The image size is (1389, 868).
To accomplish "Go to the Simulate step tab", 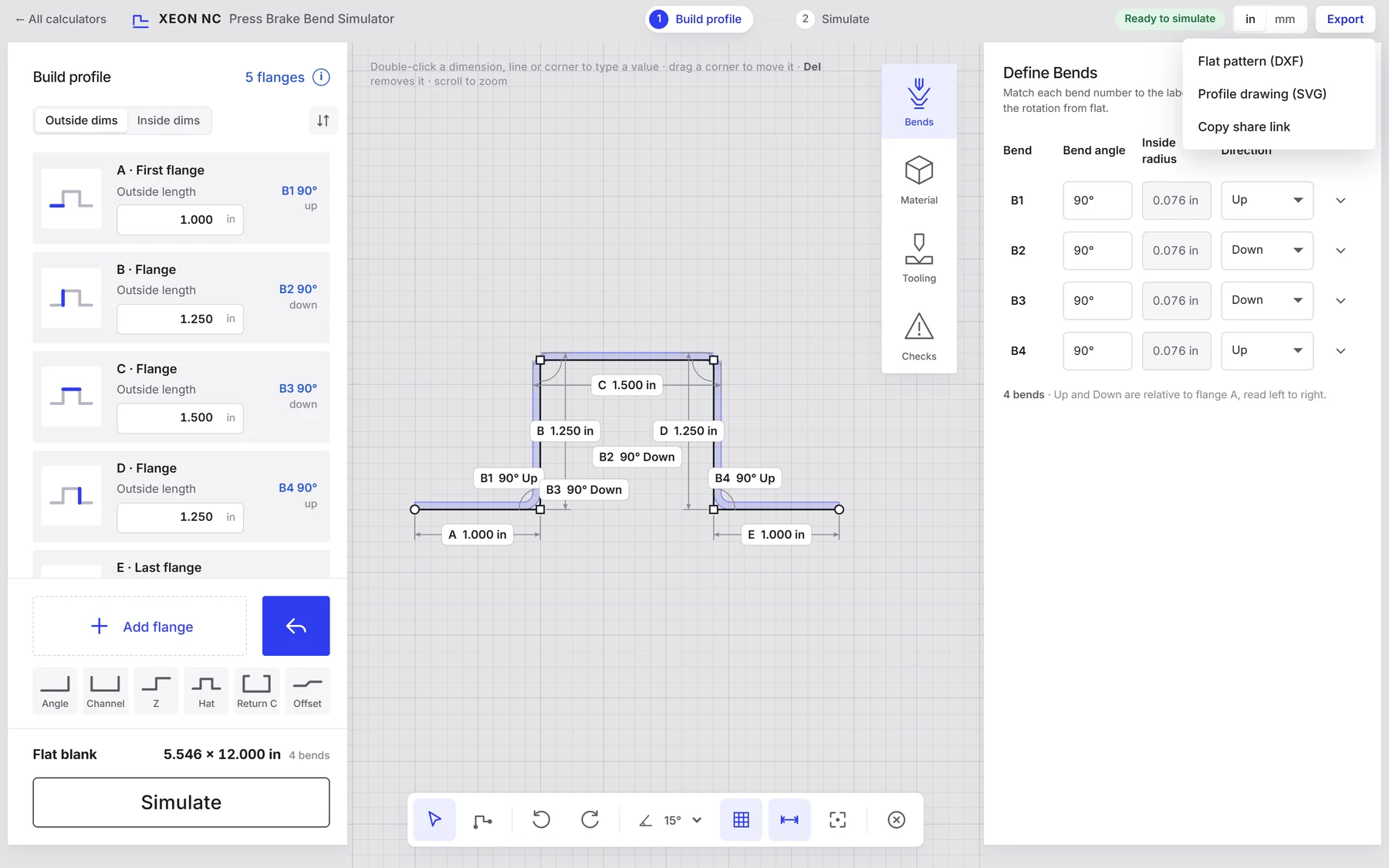I will [x=833, y=19].
